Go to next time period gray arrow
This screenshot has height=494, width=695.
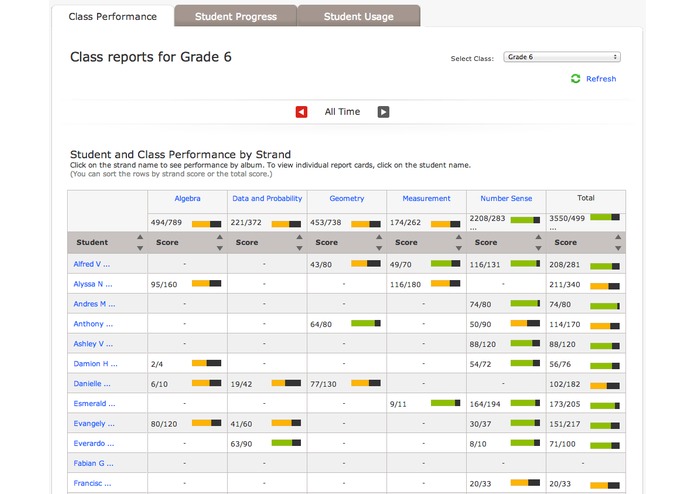click(x=383, y=112)
